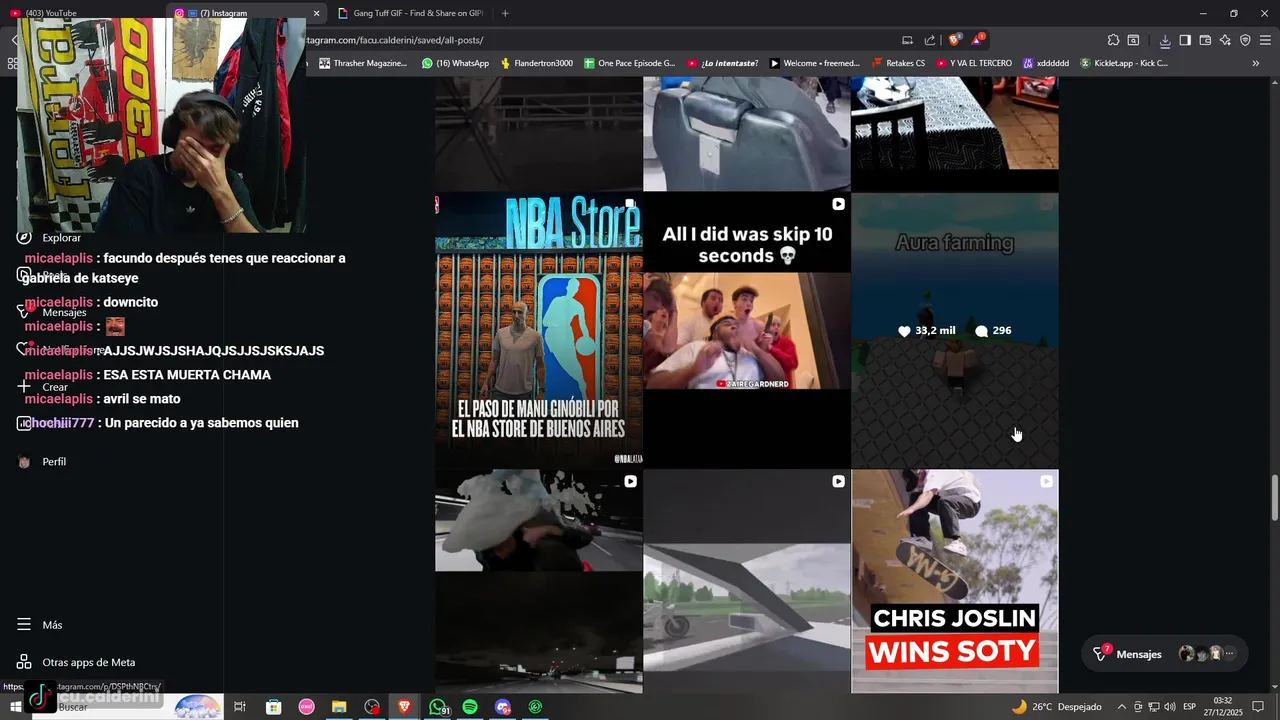Open the xdddddd bookmark

1046,63
